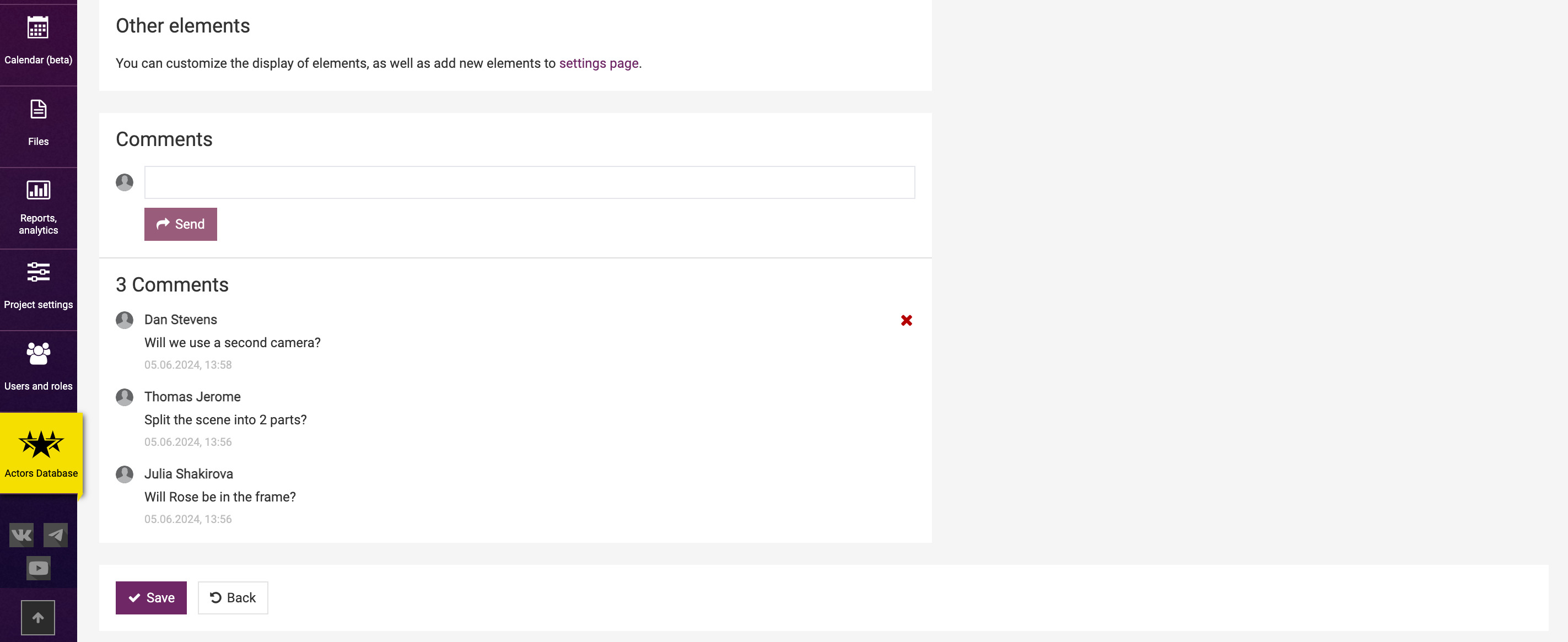Open the VK social link icon

click(21, 536)
